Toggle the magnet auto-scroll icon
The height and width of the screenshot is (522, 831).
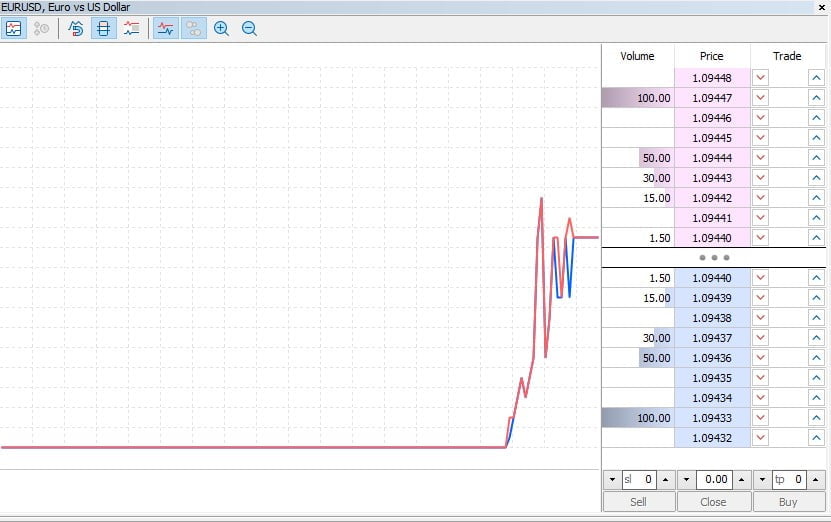(x=76, y=29)
